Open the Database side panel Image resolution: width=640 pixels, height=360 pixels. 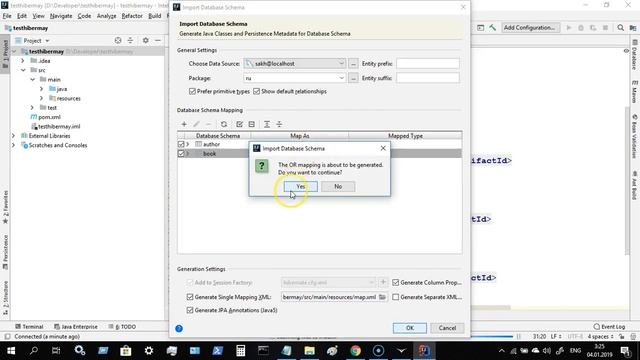pyautogui.click(x=635, y=55)
